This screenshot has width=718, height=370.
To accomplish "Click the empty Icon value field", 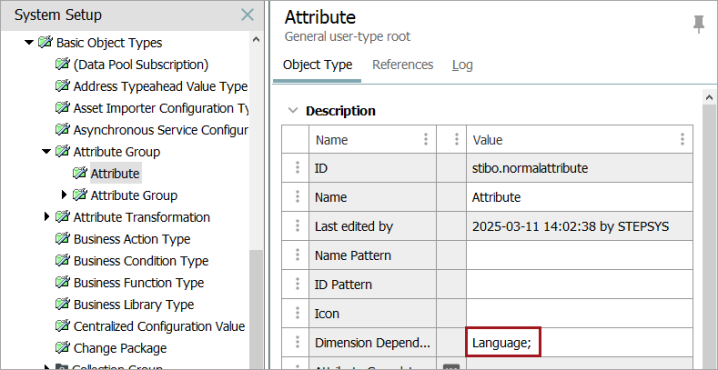I will coord(579,313).
